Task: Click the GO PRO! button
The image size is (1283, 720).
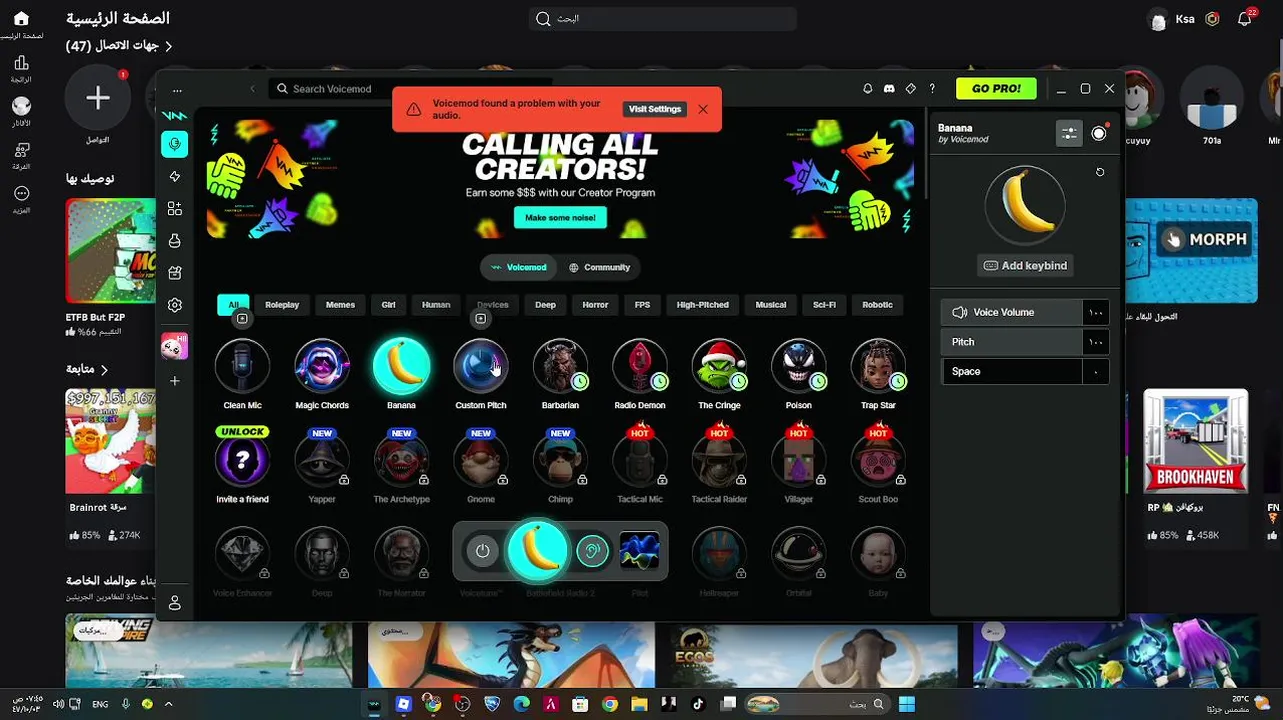Action: (x=996, y=89)
